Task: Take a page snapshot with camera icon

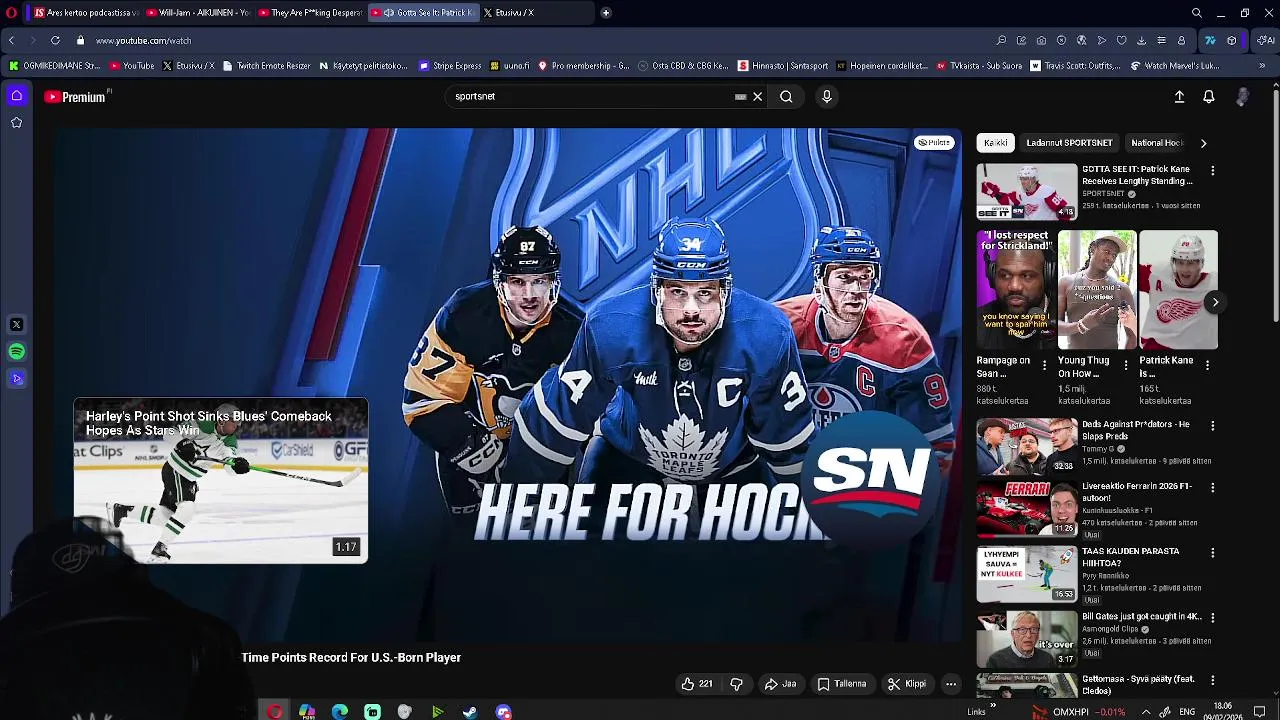Action: tap(1041, 41)
